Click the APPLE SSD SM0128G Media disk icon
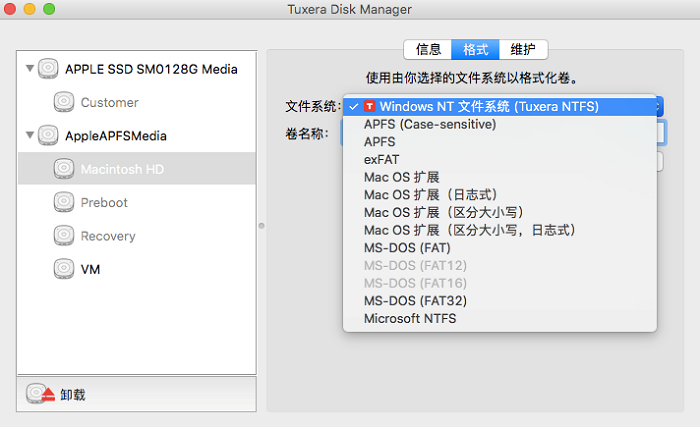 click(x=48, y=69)
